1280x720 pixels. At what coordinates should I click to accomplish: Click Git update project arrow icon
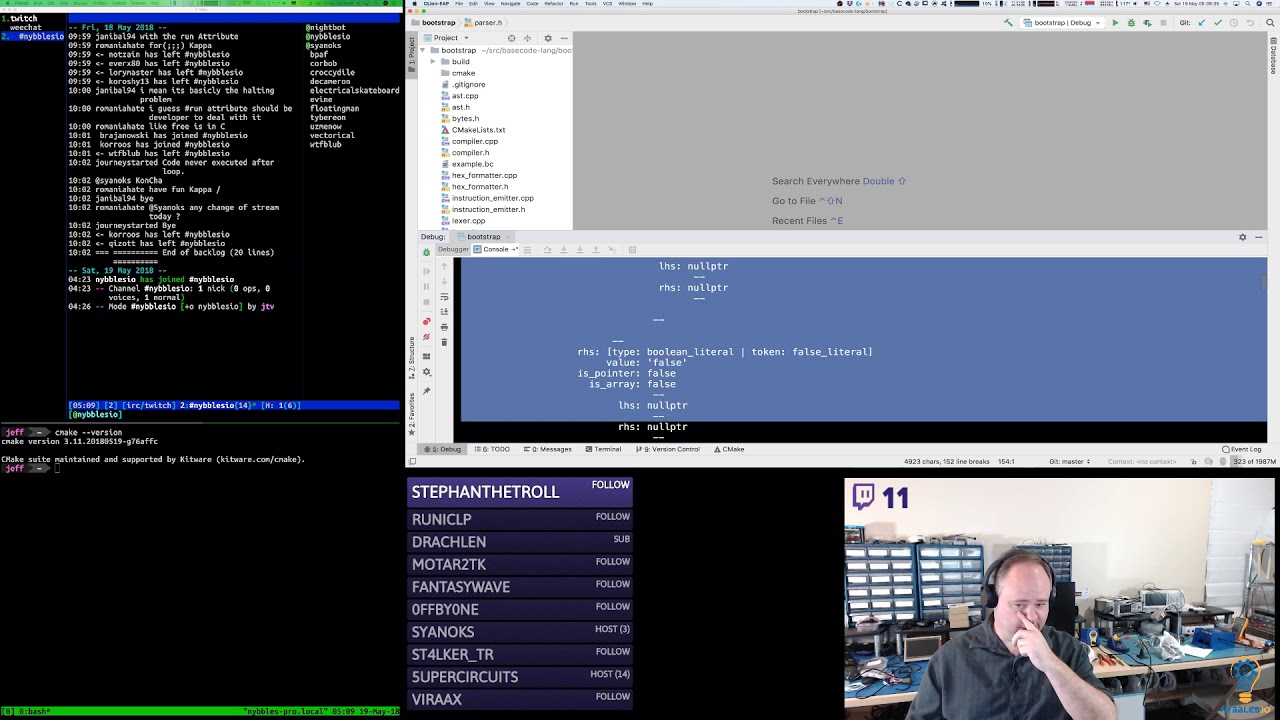coord(1201,23)
